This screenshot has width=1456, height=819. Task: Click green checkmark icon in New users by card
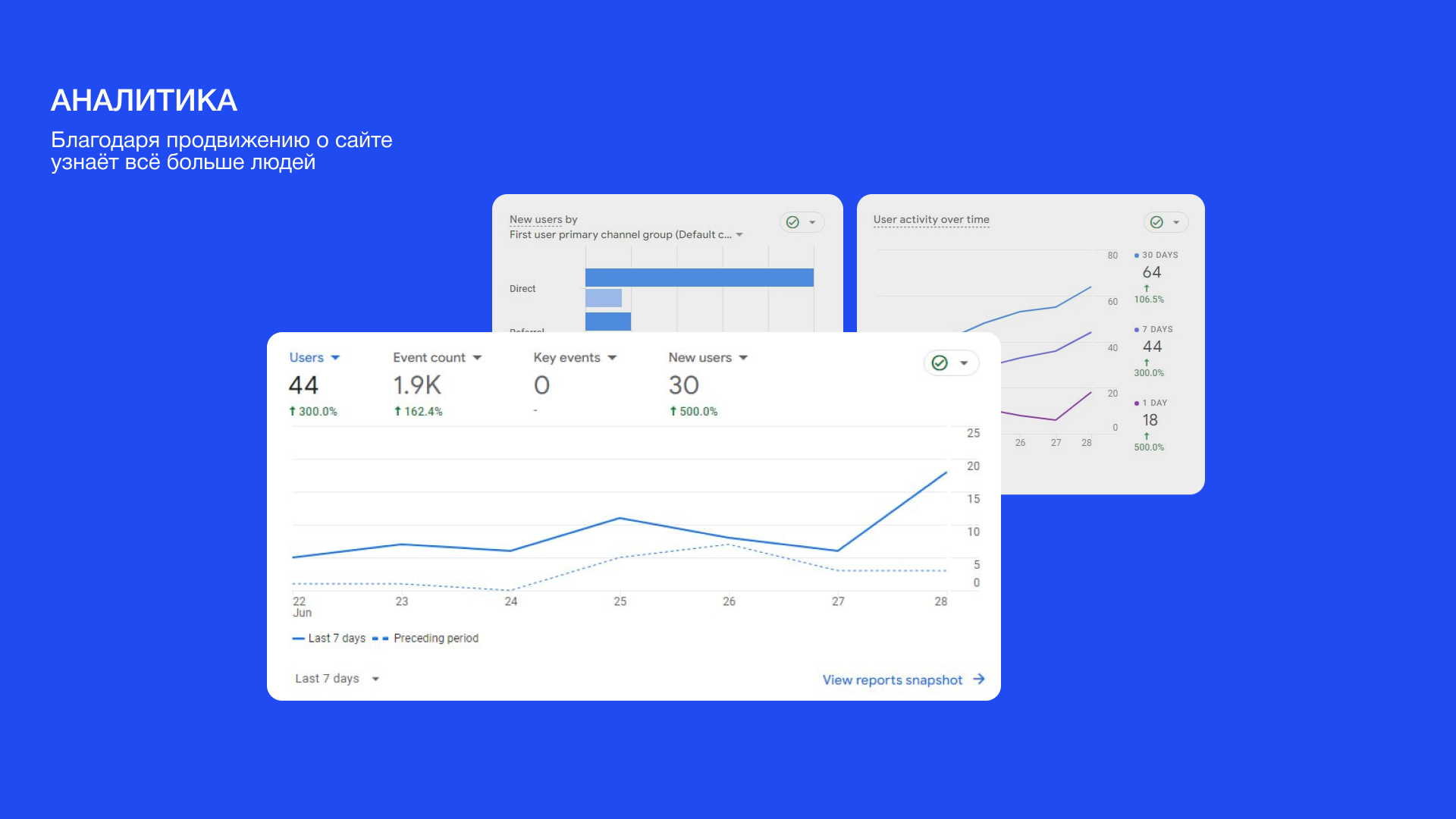[x=792, y=222]
